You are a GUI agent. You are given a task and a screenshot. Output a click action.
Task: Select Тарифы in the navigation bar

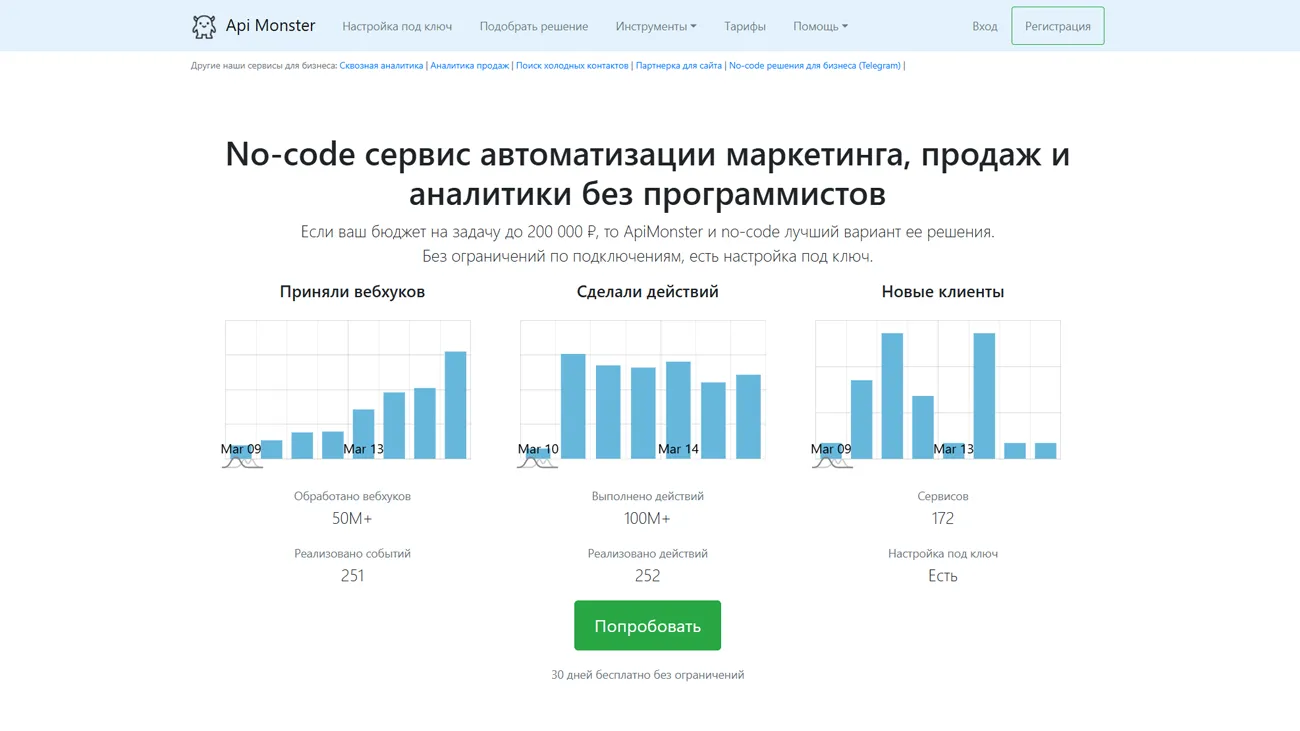click(x=745, y=26)
